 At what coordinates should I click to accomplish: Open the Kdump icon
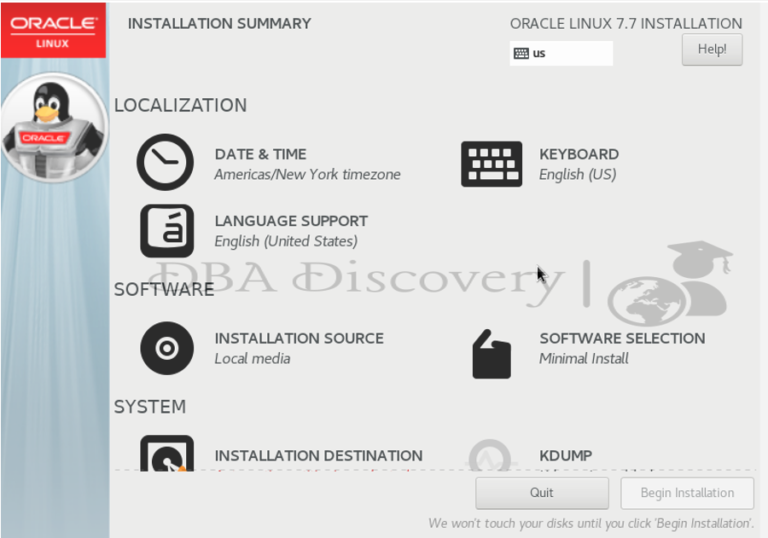[x=490, y=455]
